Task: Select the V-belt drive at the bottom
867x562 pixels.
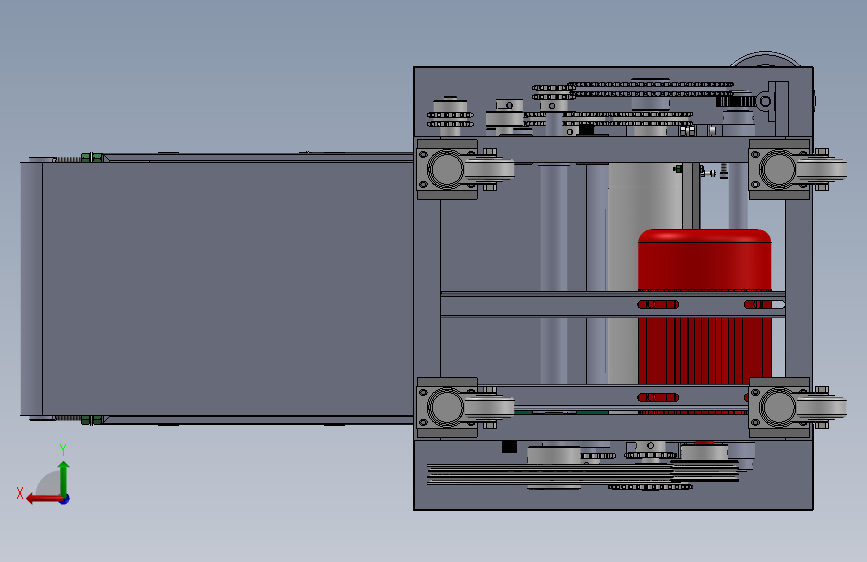Action: [x=583, y=474]
